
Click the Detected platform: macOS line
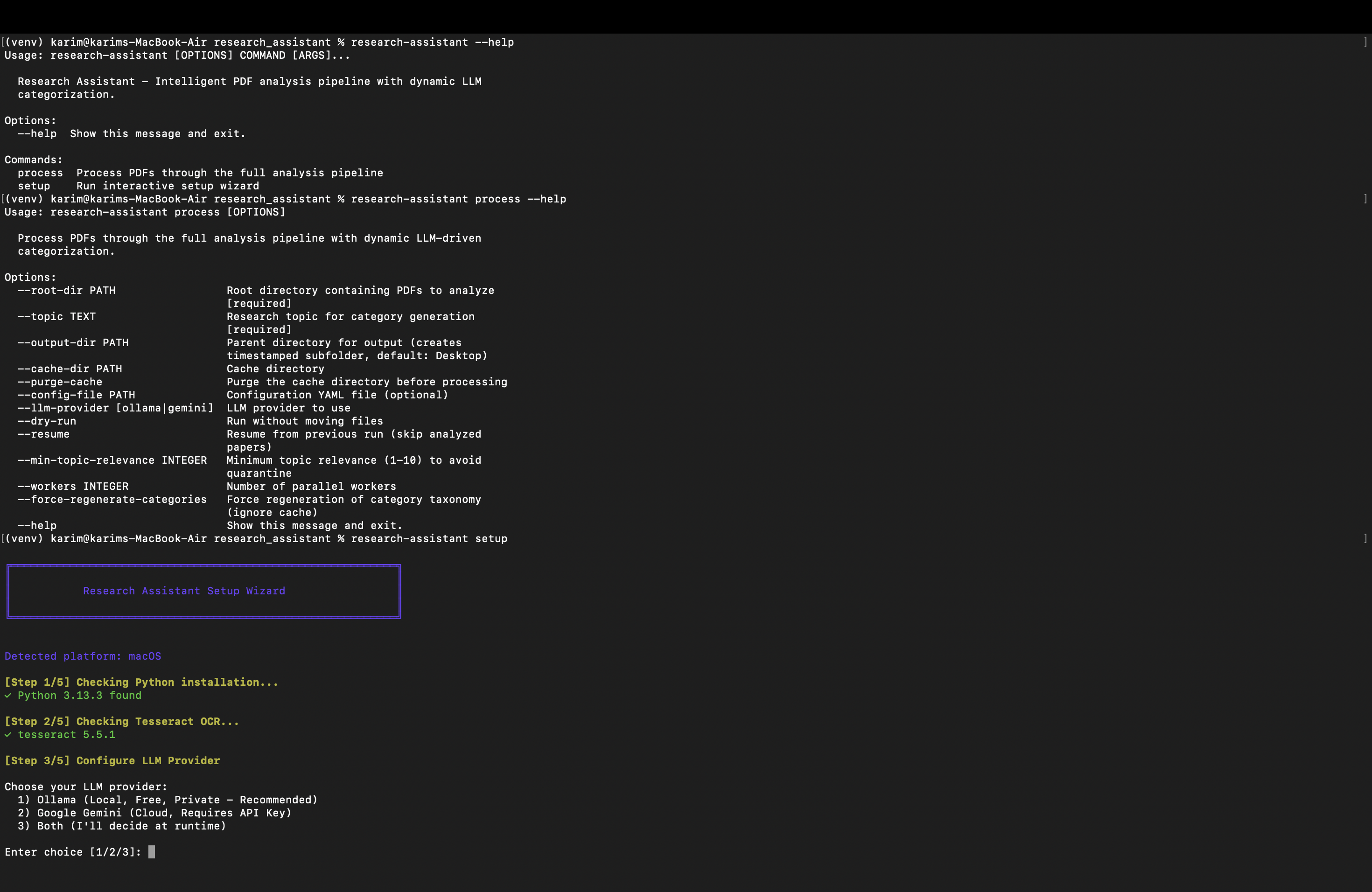tap(83, 656)
